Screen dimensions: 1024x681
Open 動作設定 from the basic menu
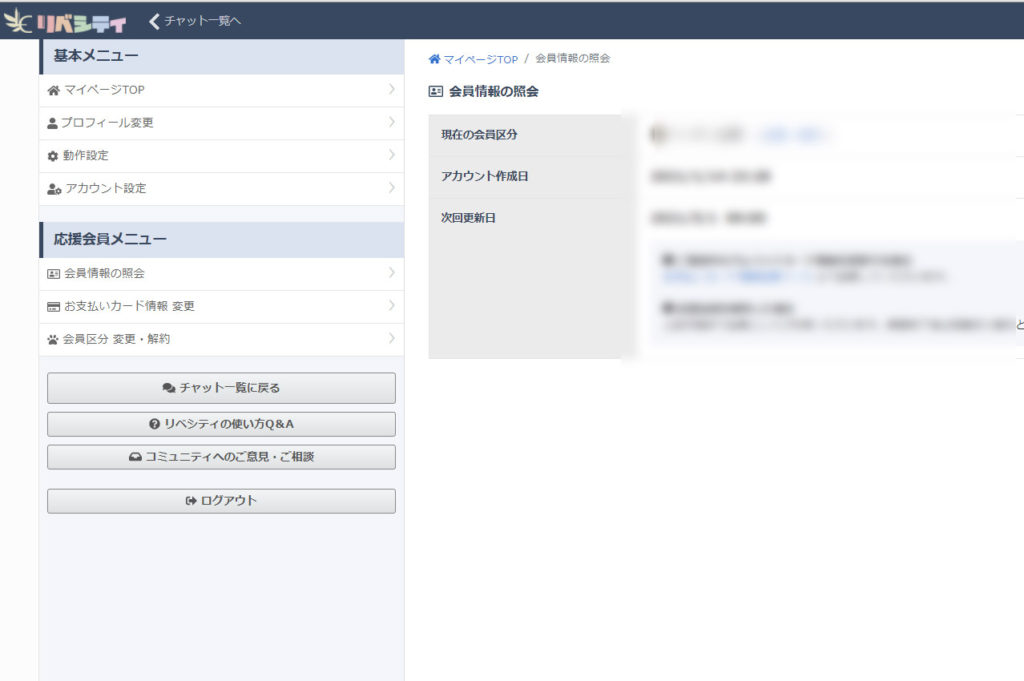click(x=85, y=156)
